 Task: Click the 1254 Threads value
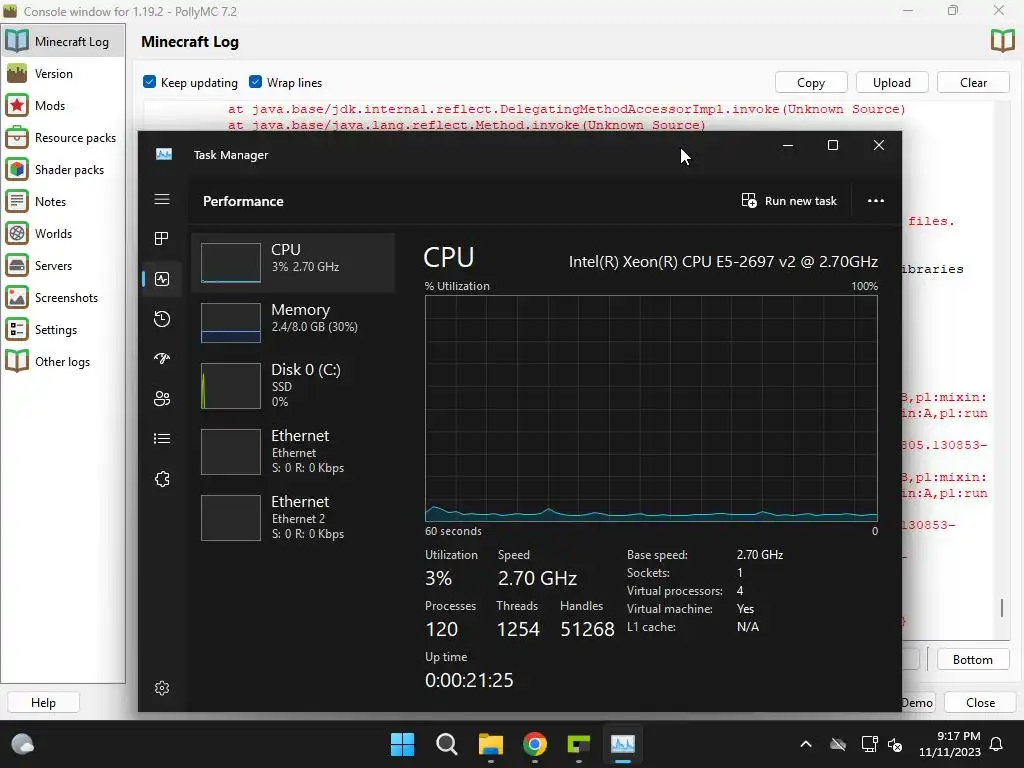(518, 629)
